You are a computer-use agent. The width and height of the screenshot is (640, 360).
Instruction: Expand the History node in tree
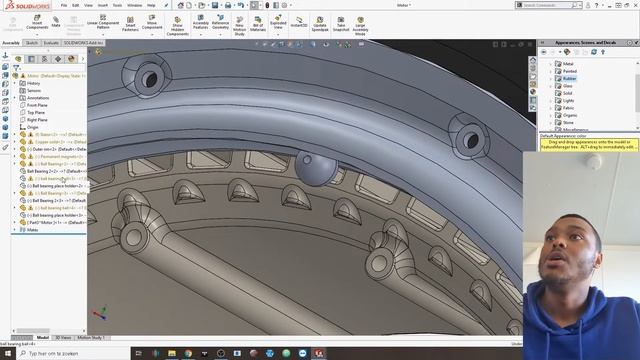(15, 83)
